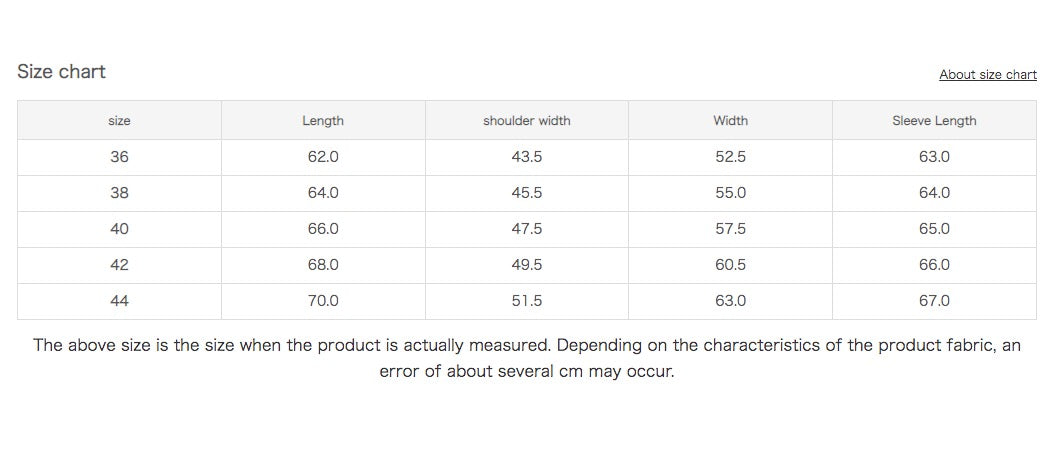Screen dimensions: 1049x450
Task: Open the About size chart link
Action: [x=987, y=75]
